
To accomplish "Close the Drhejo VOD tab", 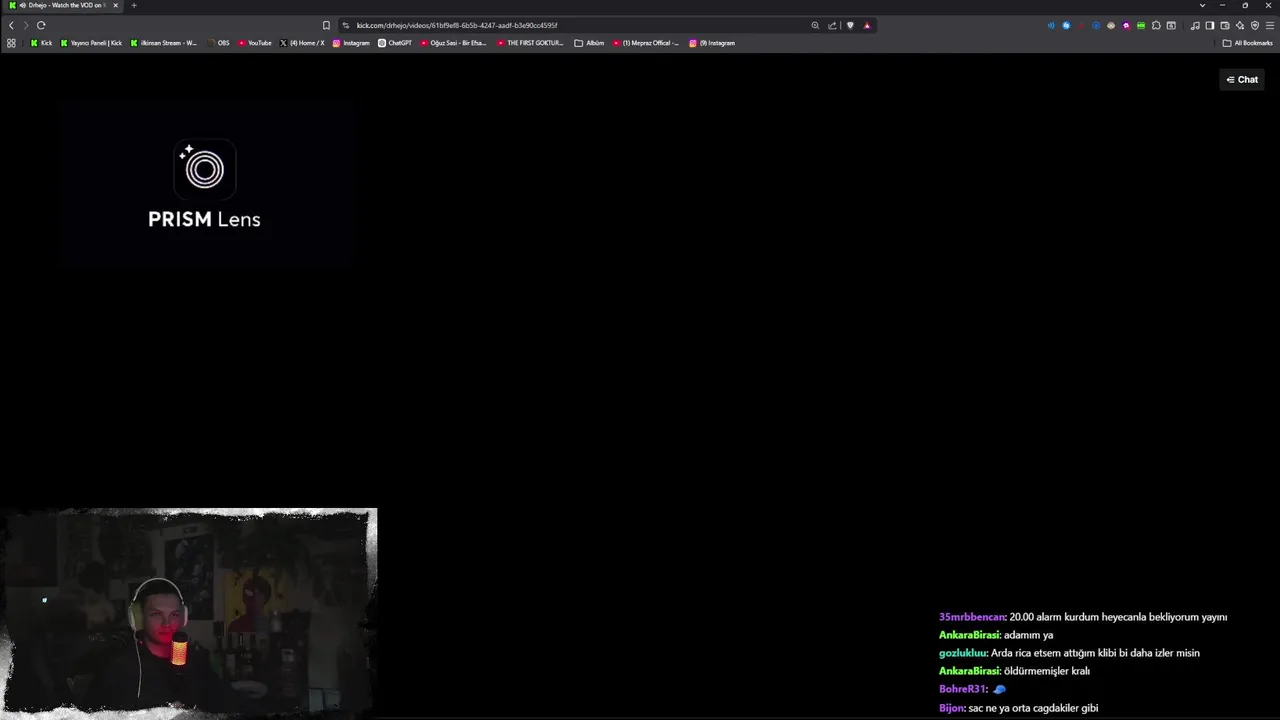I will [116, 5].
